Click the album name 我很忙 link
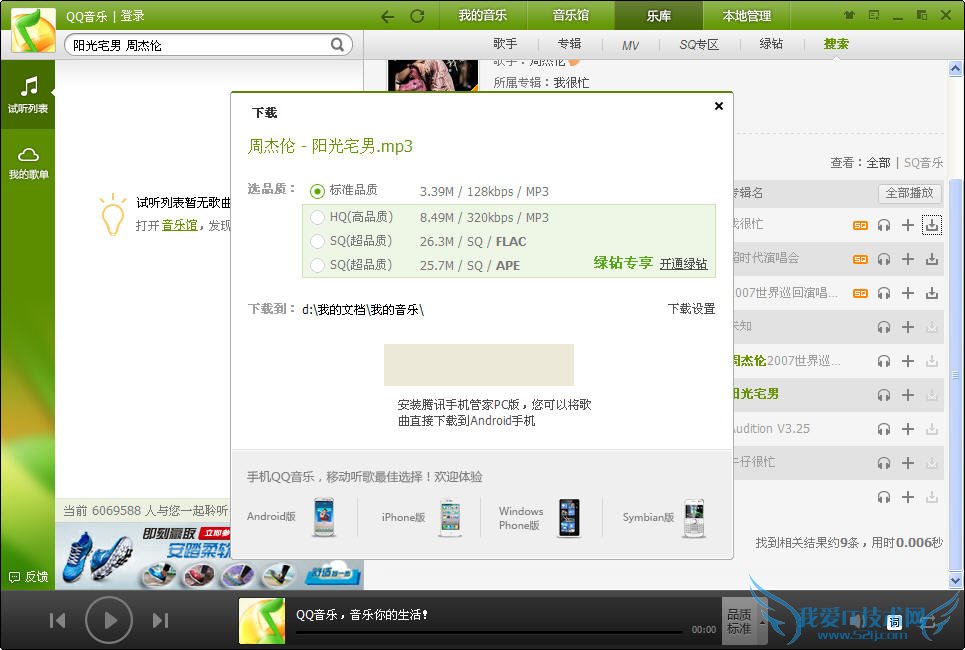The height and width of the screenshot is (650, 965). click(571, 82)
